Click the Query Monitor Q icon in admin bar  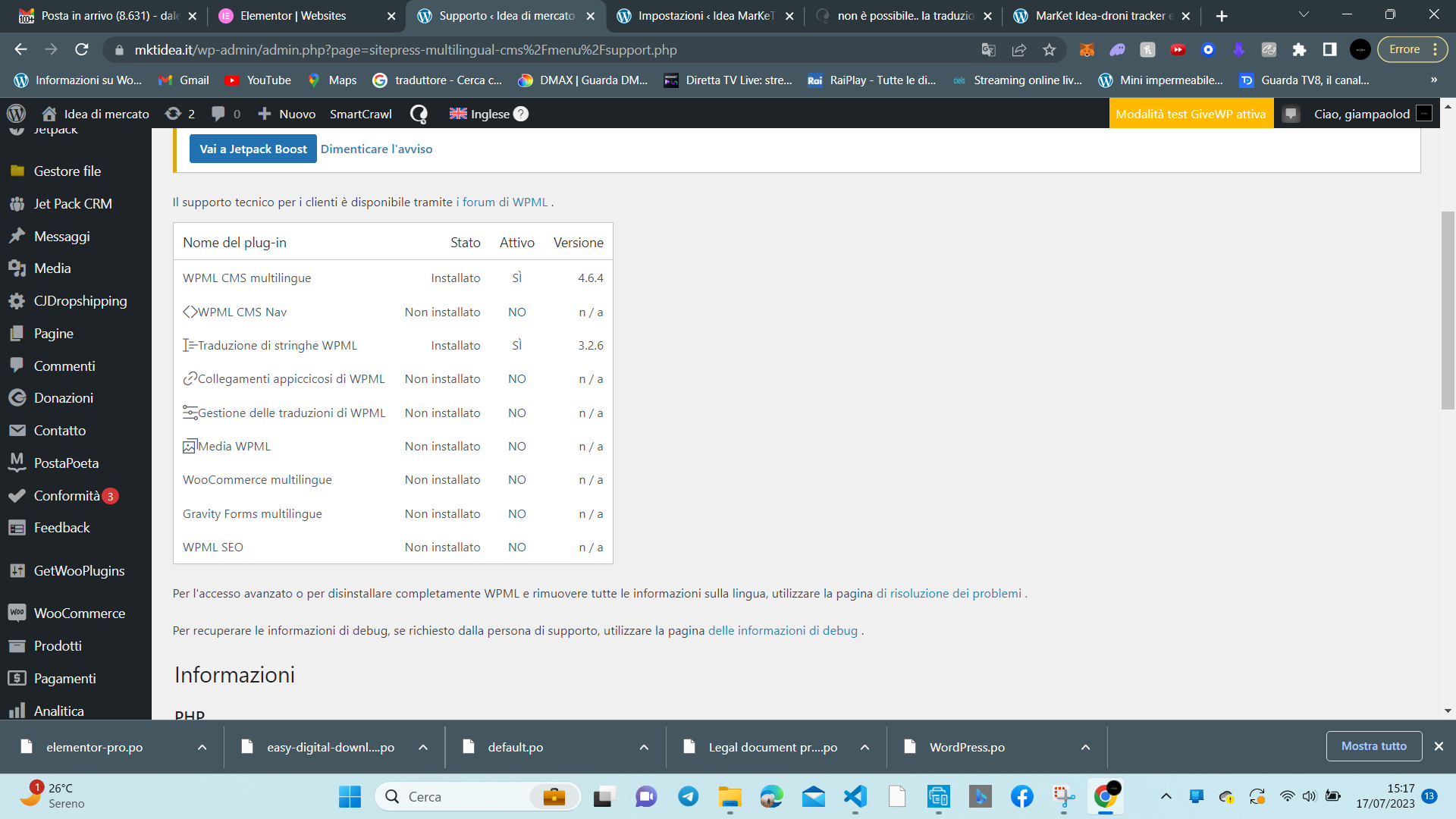pyautogui.click(x=419, y=114)
